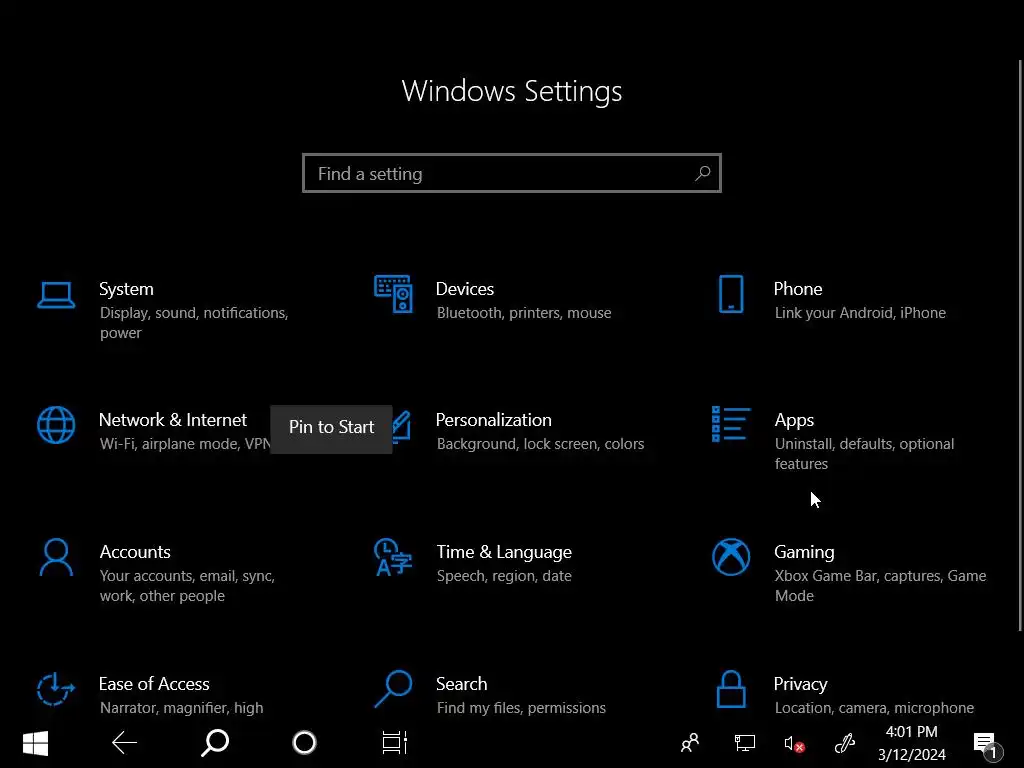1024x768 pixels.
Task: Click 'Background, lock screen, colors' text
Action: pos(540,444)
